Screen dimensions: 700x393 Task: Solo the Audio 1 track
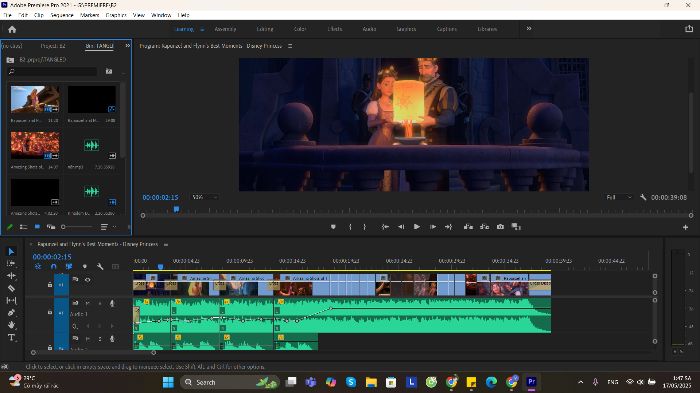coord(100,303)
